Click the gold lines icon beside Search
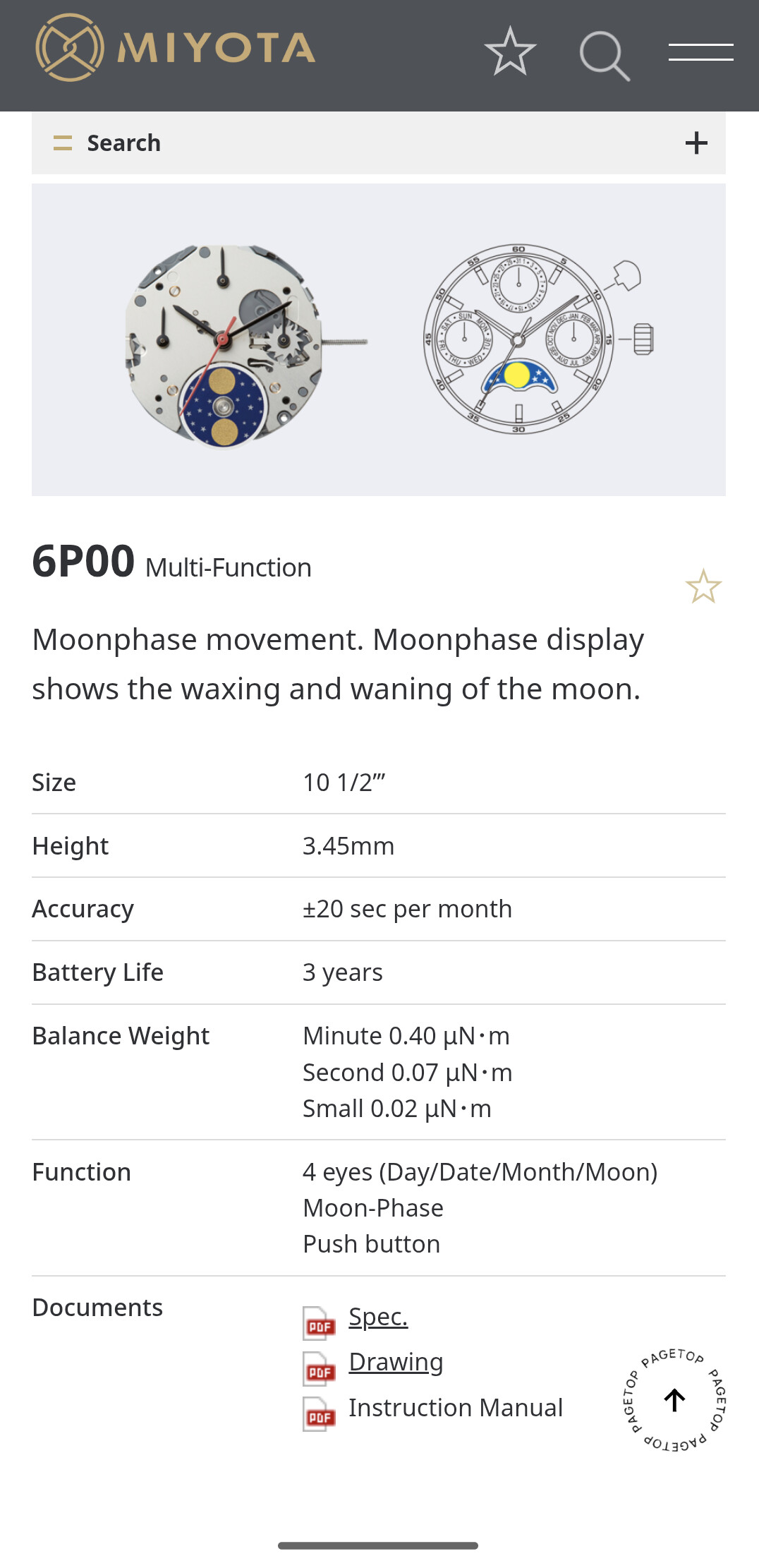Viewport: 759px width, 1568px height. pos(63,143)
